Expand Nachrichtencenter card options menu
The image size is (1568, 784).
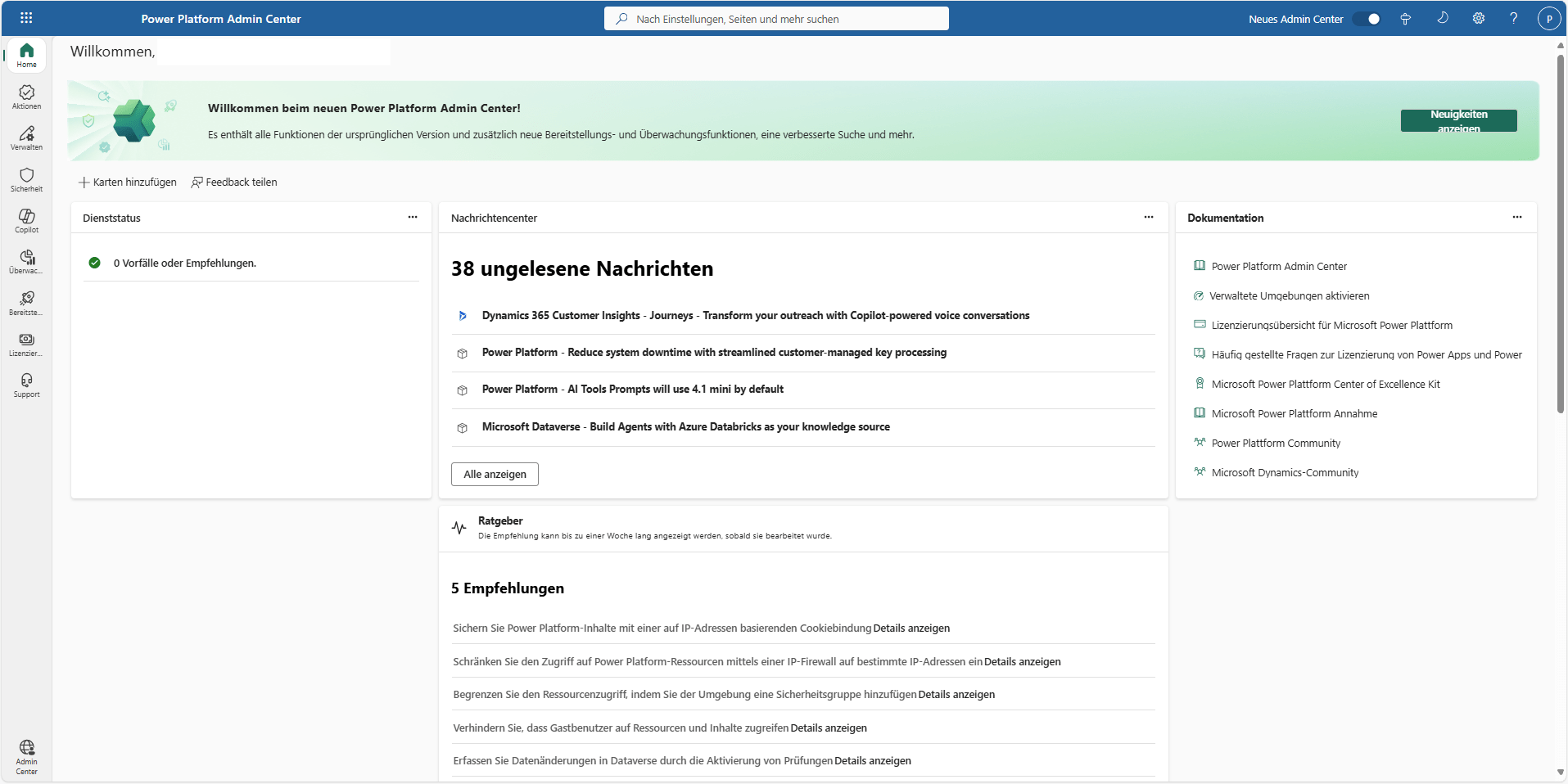[x=1149, y=218]
